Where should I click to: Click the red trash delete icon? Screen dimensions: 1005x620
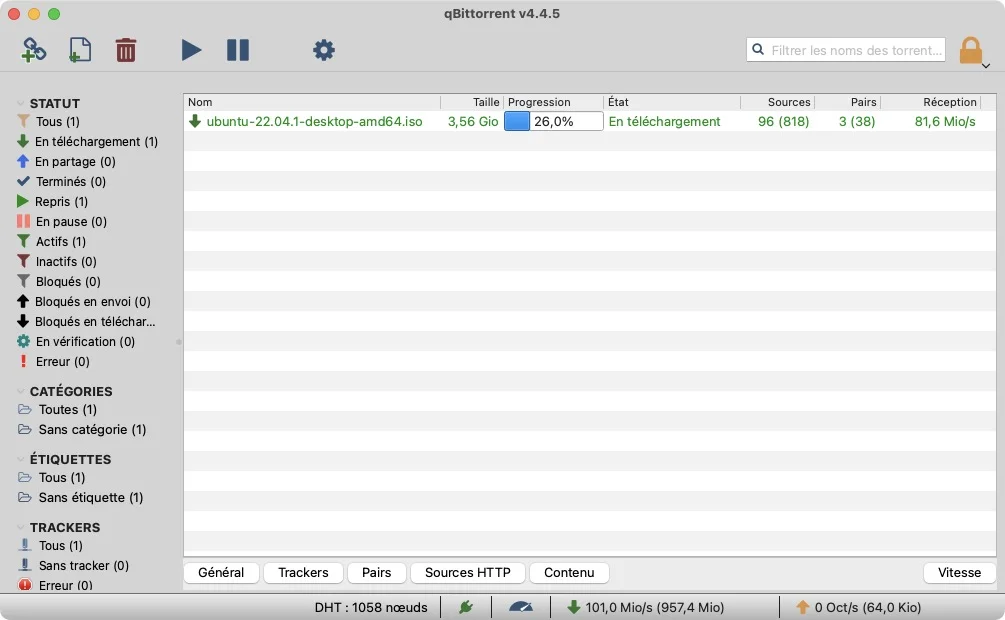pos(126,50)
